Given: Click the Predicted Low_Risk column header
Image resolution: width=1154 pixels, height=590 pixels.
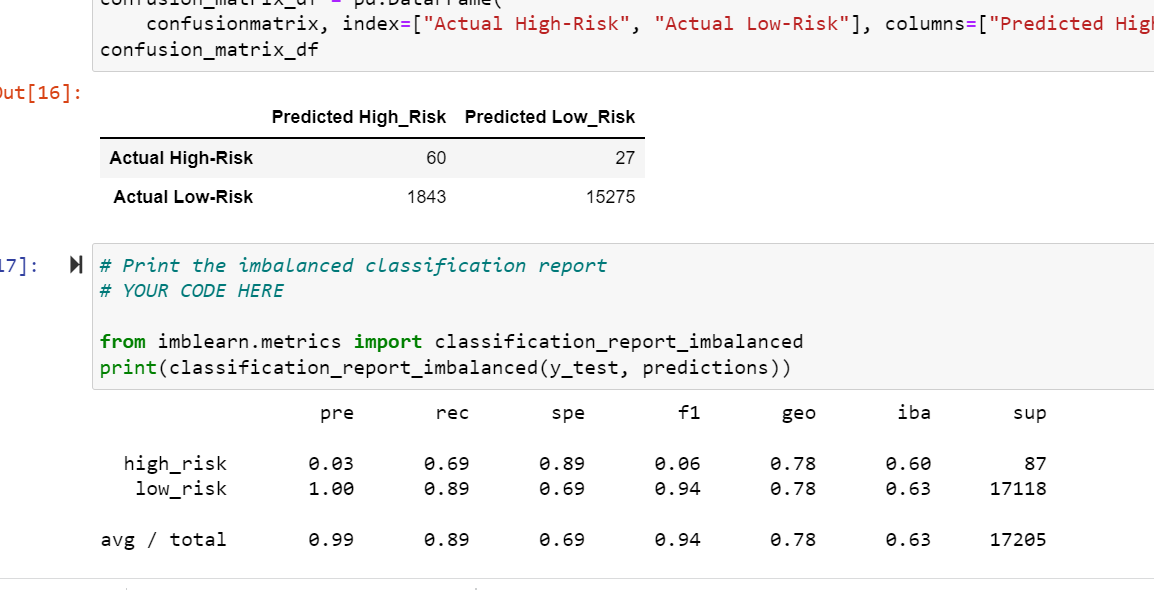Looking at the screenshot, I should click(549, 117).
